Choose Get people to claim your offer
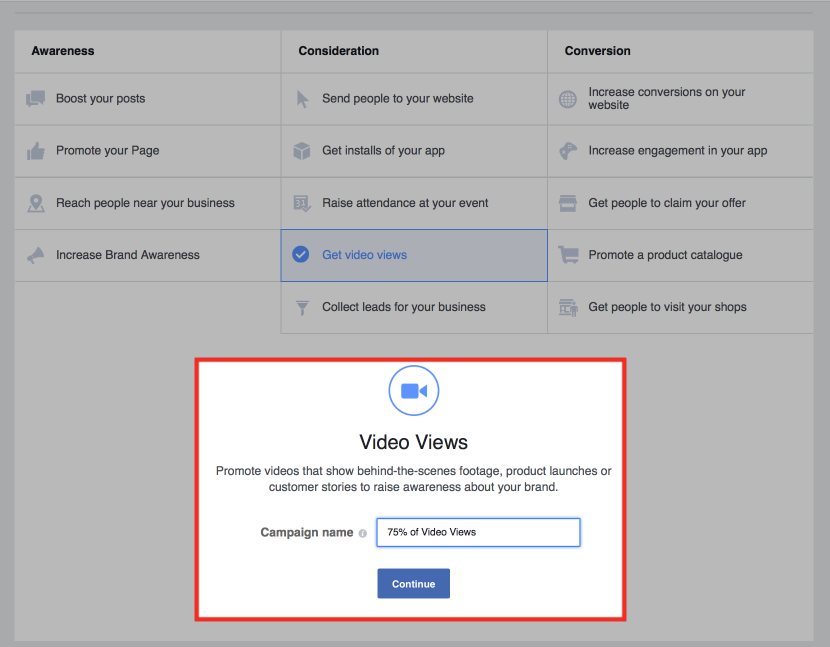830x647 pixels. 680,203
